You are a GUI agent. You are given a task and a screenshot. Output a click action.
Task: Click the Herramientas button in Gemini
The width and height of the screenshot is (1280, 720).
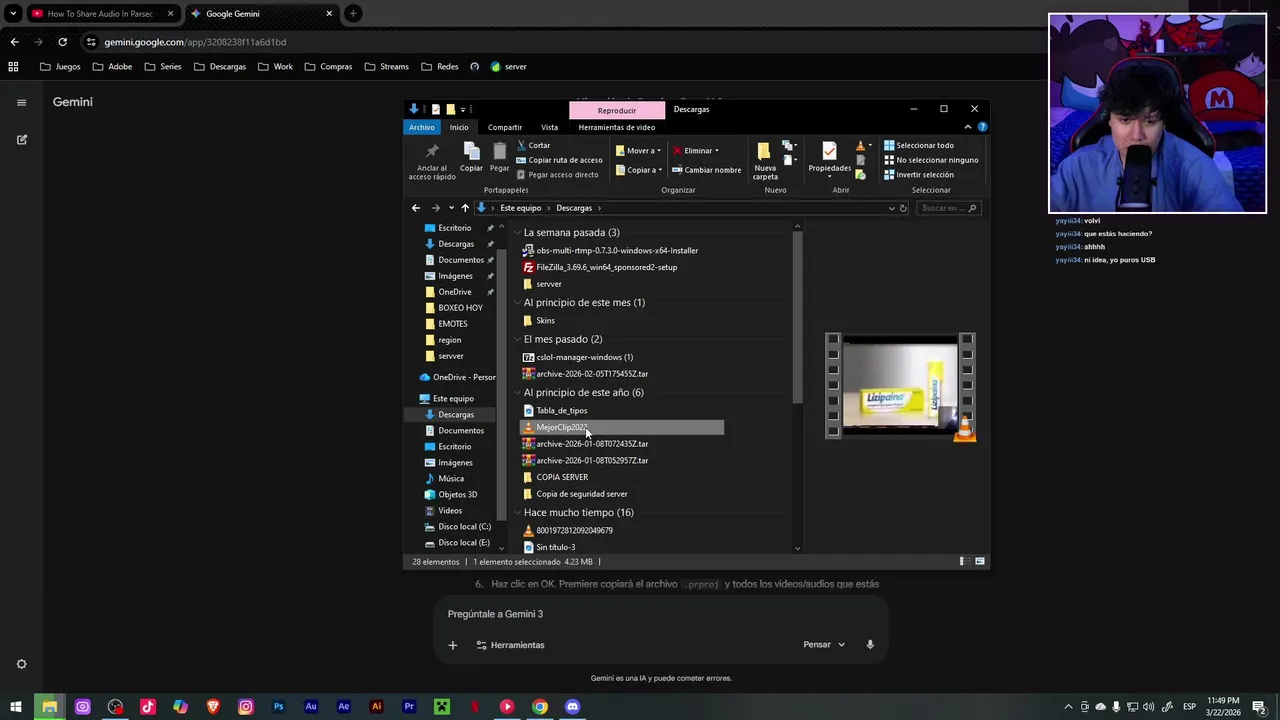[x=510, y=645]
